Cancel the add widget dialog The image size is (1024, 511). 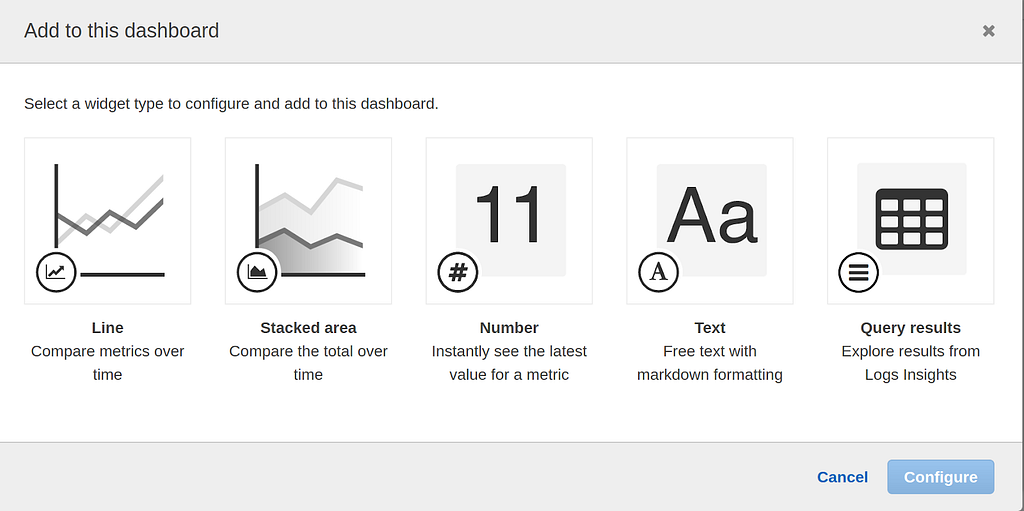(x=842, y=477)
